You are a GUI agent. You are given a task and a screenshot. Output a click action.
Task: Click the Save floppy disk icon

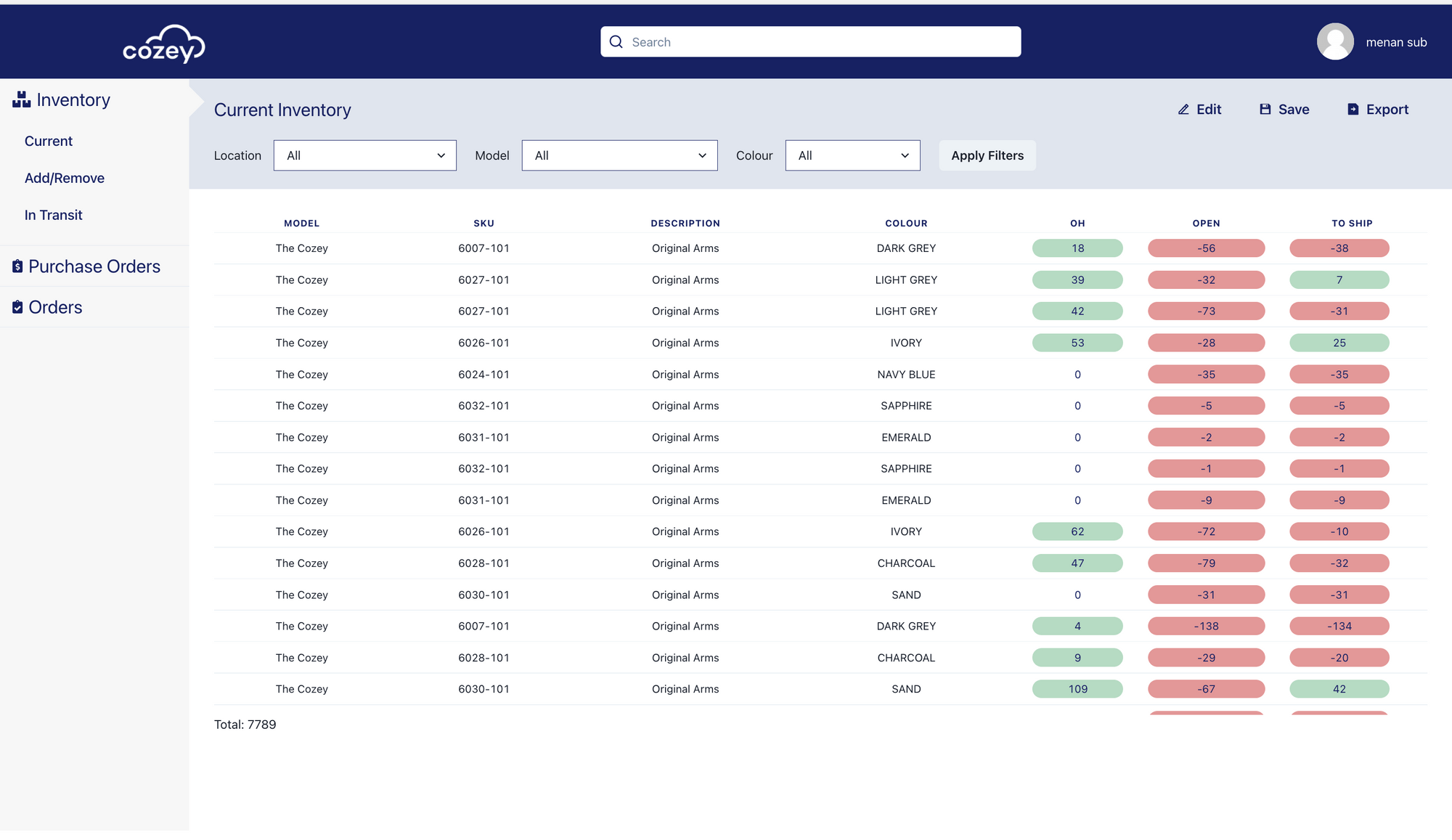1265,110
